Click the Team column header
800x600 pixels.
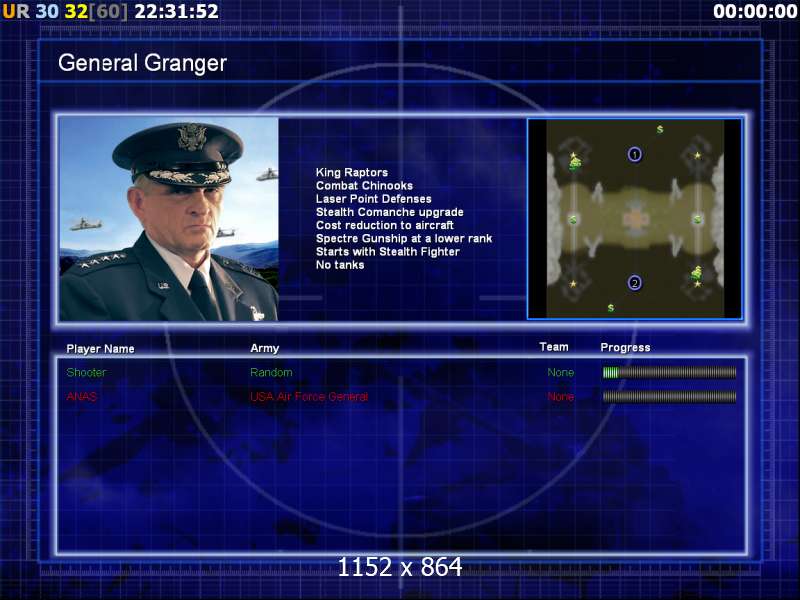pos(554,347)
